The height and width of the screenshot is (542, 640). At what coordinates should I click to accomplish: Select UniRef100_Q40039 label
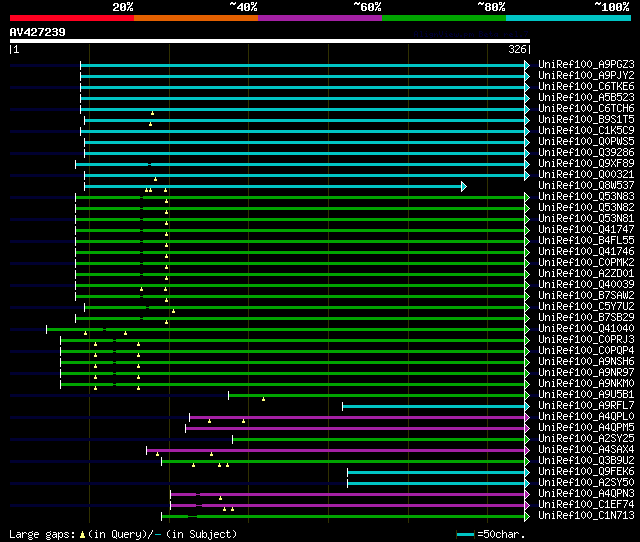point(586,285)
